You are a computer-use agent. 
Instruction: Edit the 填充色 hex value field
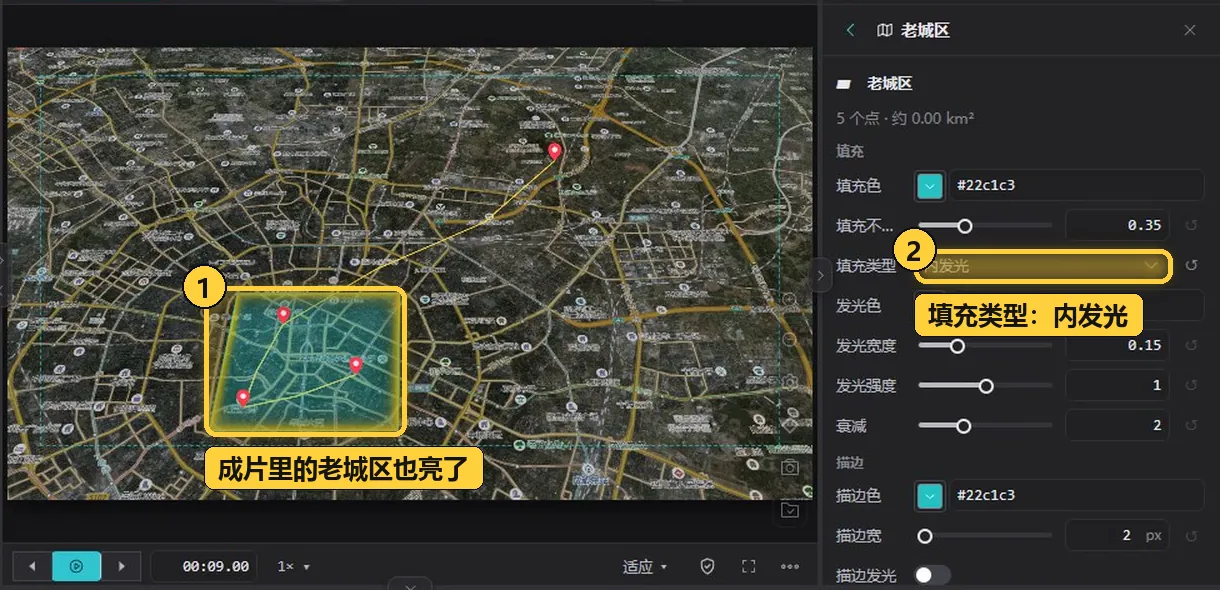1077,185
